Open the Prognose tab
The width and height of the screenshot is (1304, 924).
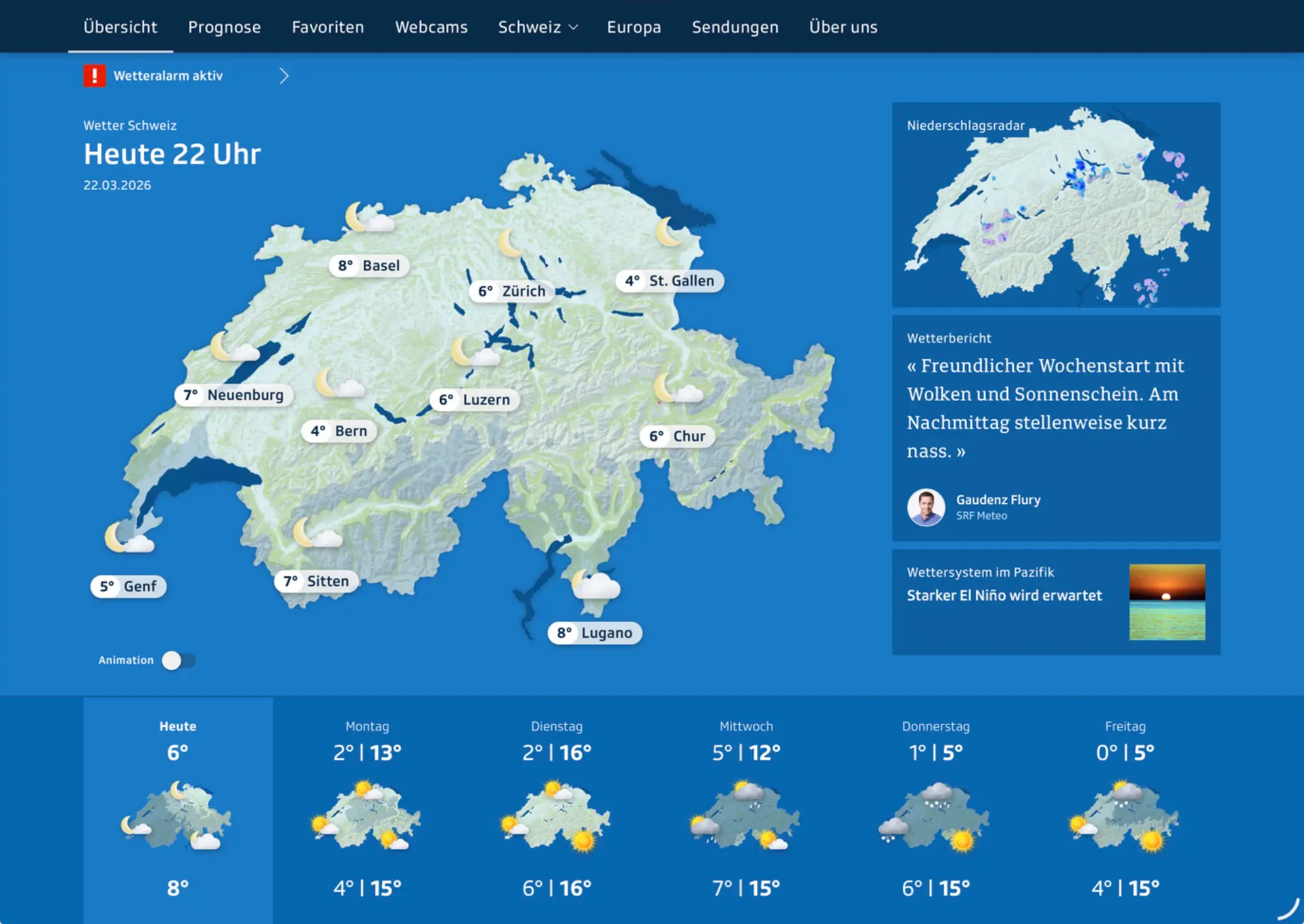224,27
